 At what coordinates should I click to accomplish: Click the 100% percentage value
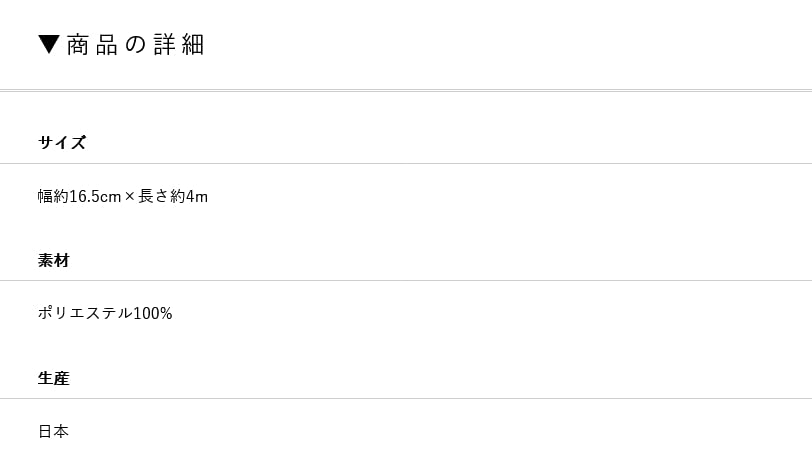coord(153,313)
